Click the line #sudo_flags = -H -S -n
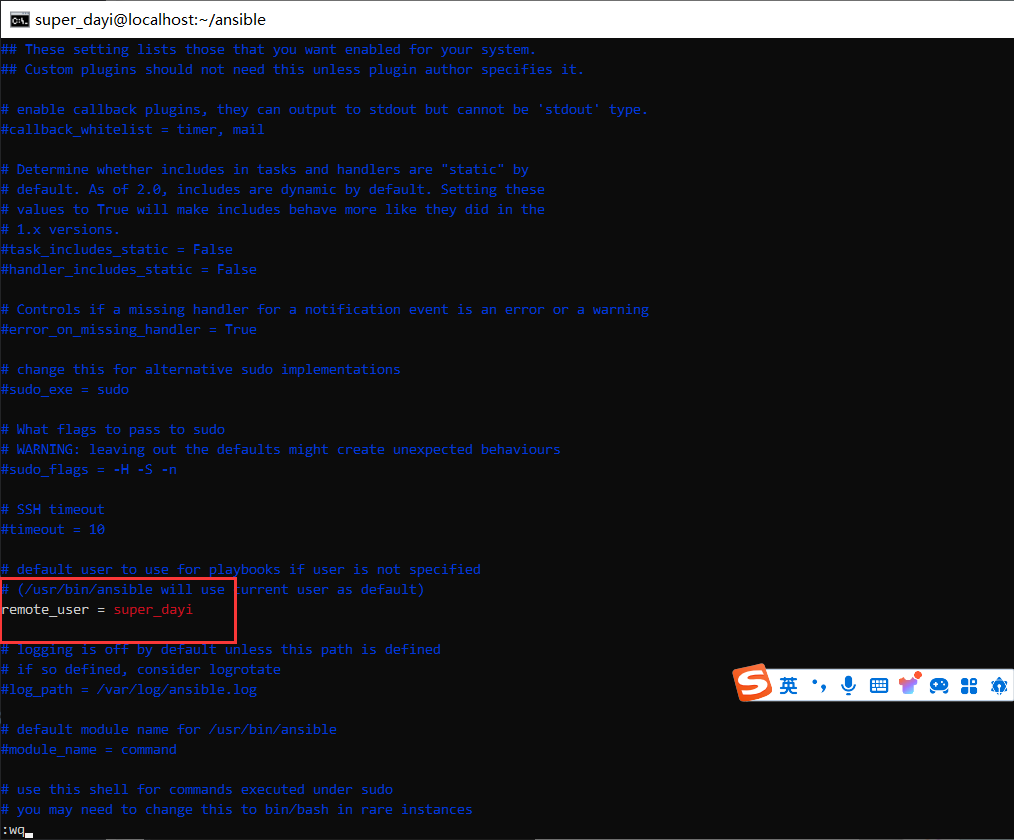 pyautogui.click(x=89, y=469)
